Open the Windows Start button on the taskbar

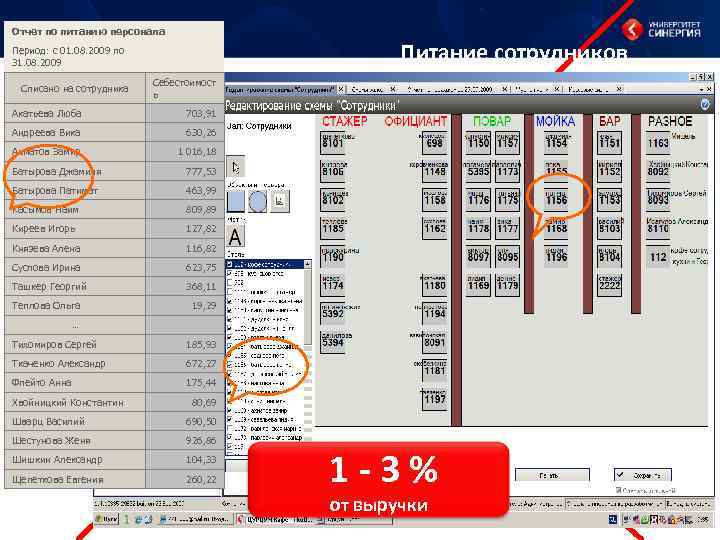pyautogui.click(x=106, y=519)
